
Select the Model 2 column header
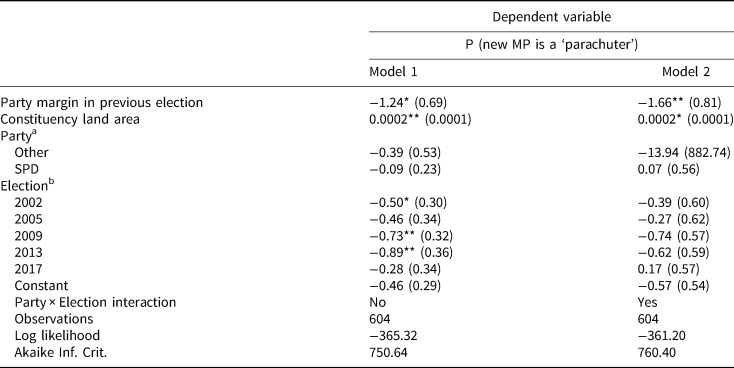pos(686,72)
